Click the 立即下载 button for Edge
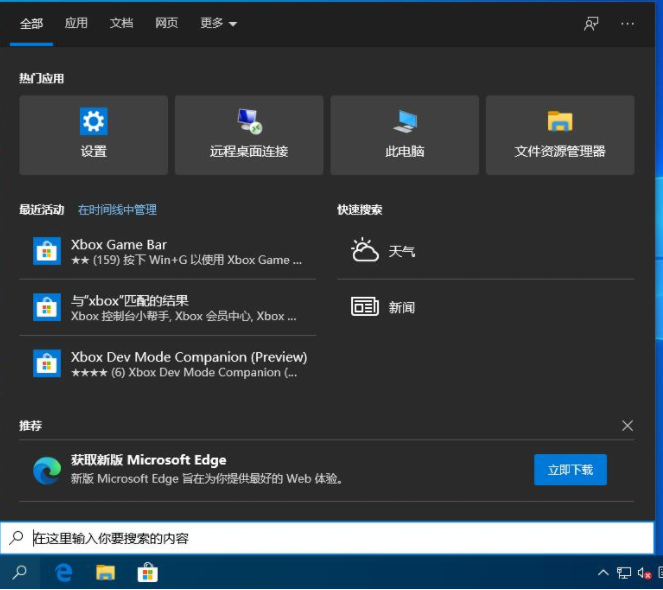The image size is (663, 590). [x=570, y=470]
